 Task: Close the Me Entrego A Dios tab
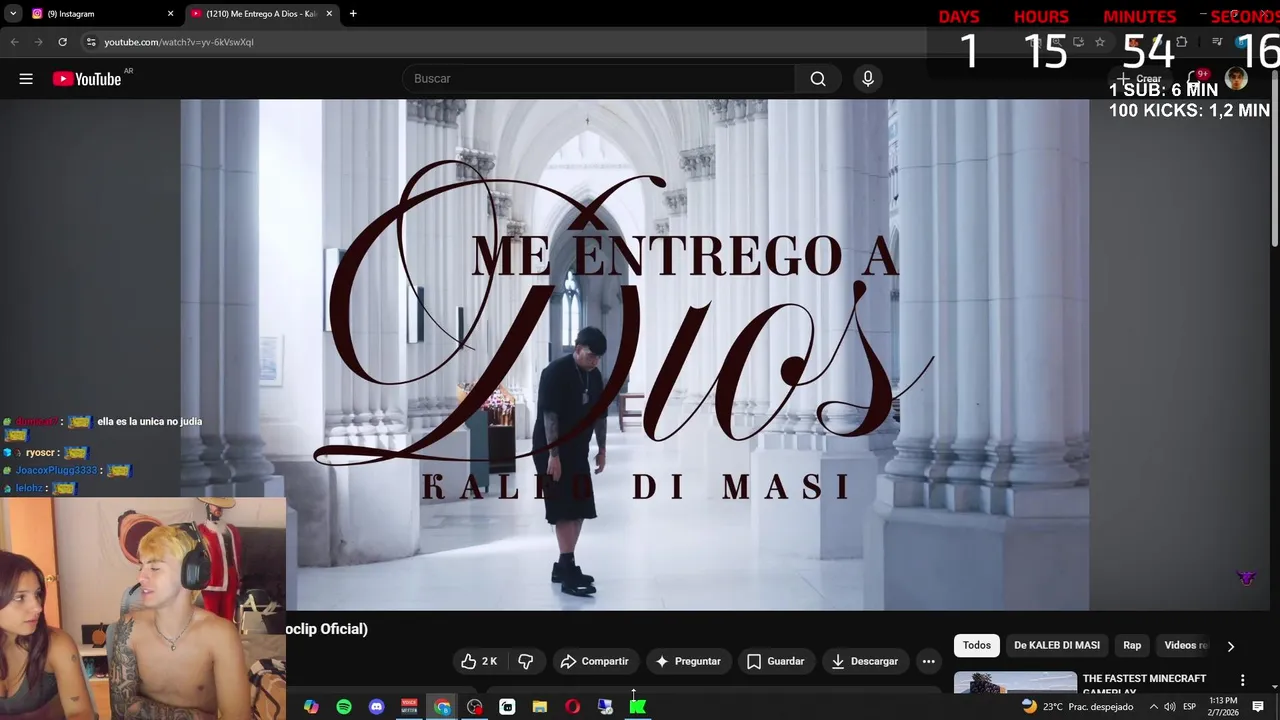[x=329, y=14]
